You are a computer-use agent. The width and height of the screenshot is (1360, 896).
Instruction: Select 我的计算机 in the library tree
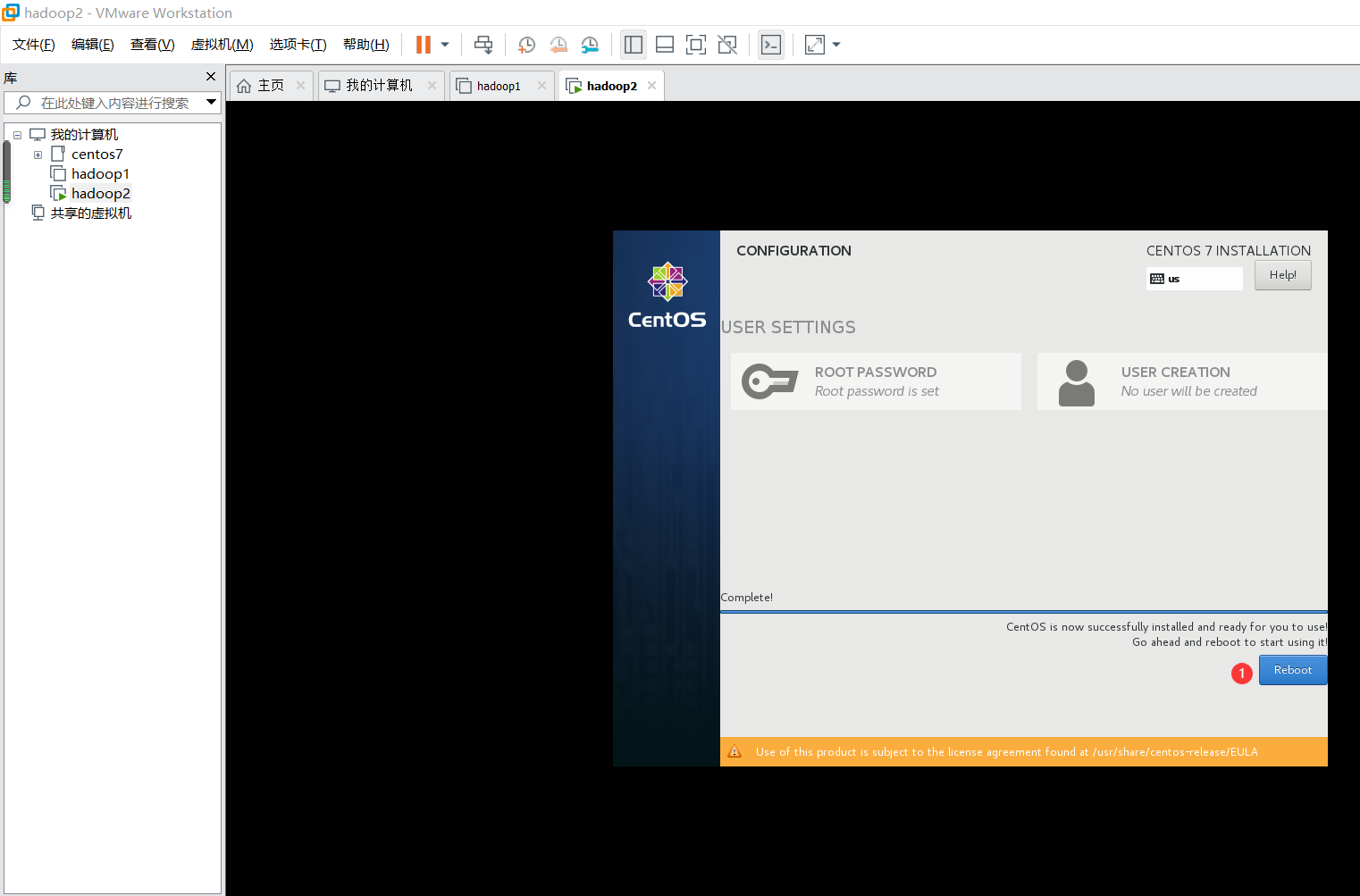84,135
